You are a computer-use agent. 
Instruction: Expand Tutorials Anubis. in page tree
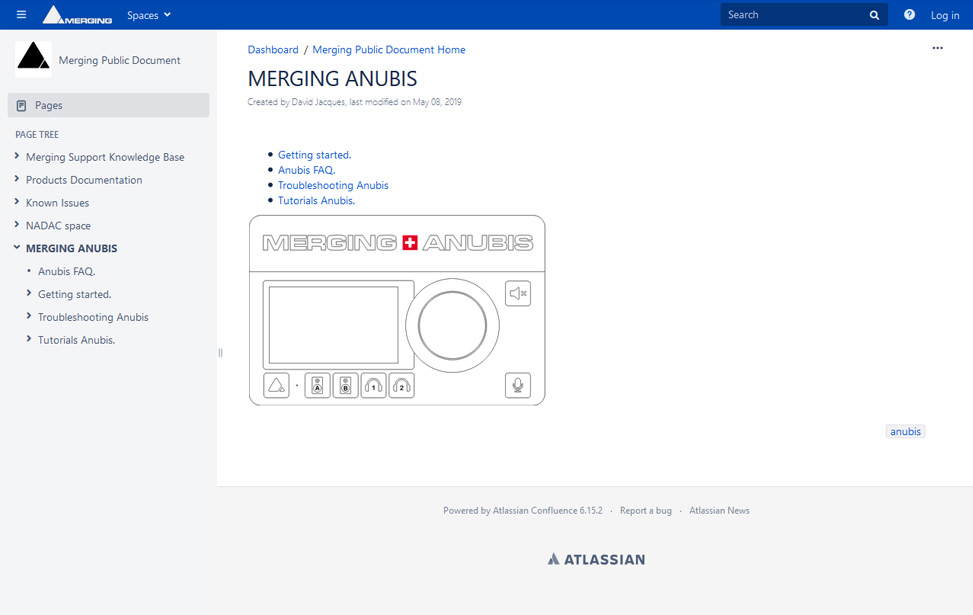29,339
